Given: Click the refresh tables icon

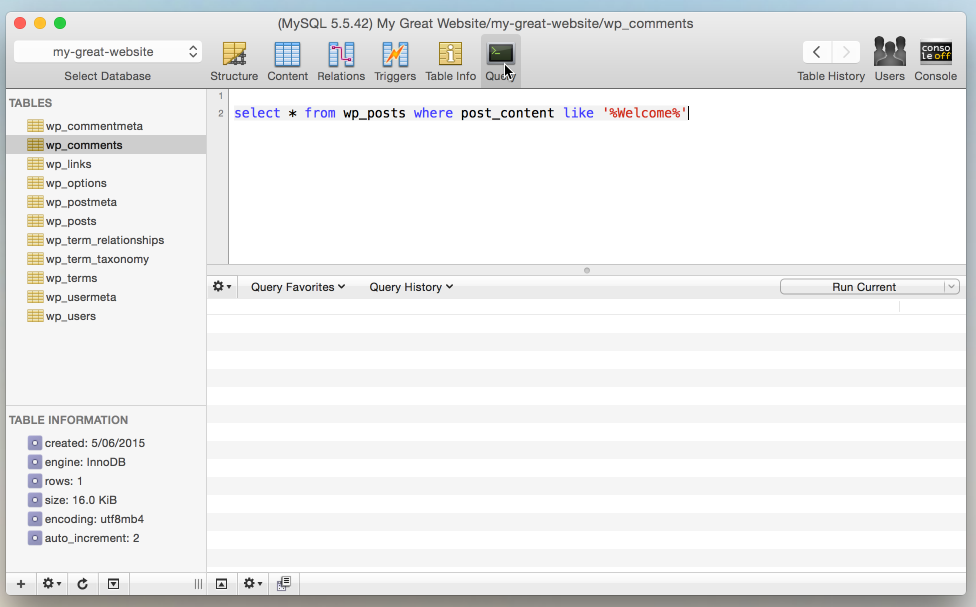Looking at the screenshot, I should coord(83,584).
